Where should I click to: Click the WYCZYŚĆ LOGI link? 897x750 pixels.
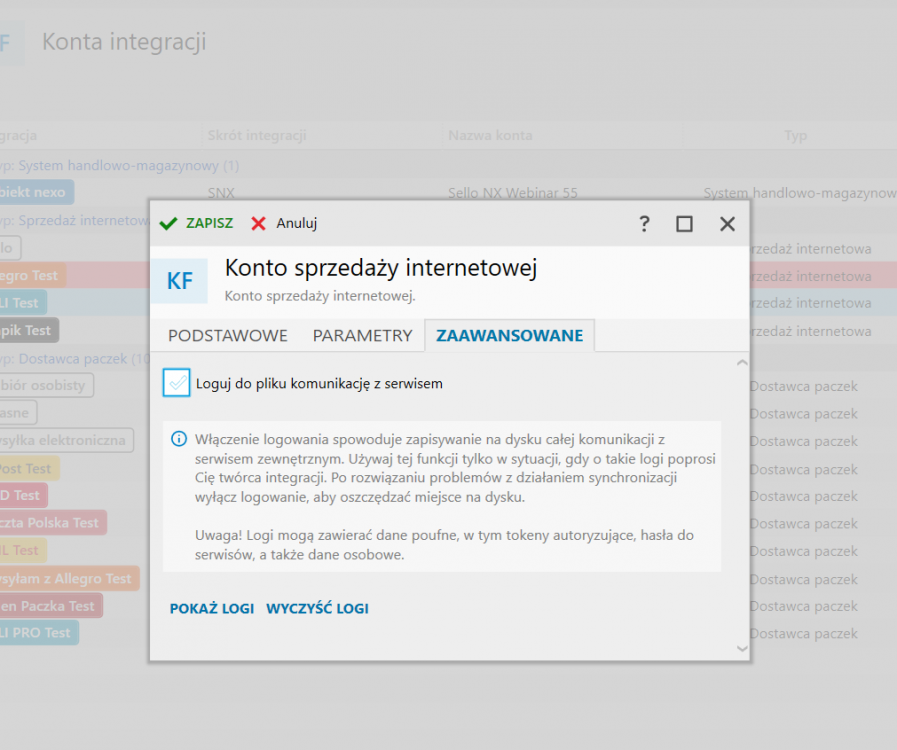(x=317, y=608)
